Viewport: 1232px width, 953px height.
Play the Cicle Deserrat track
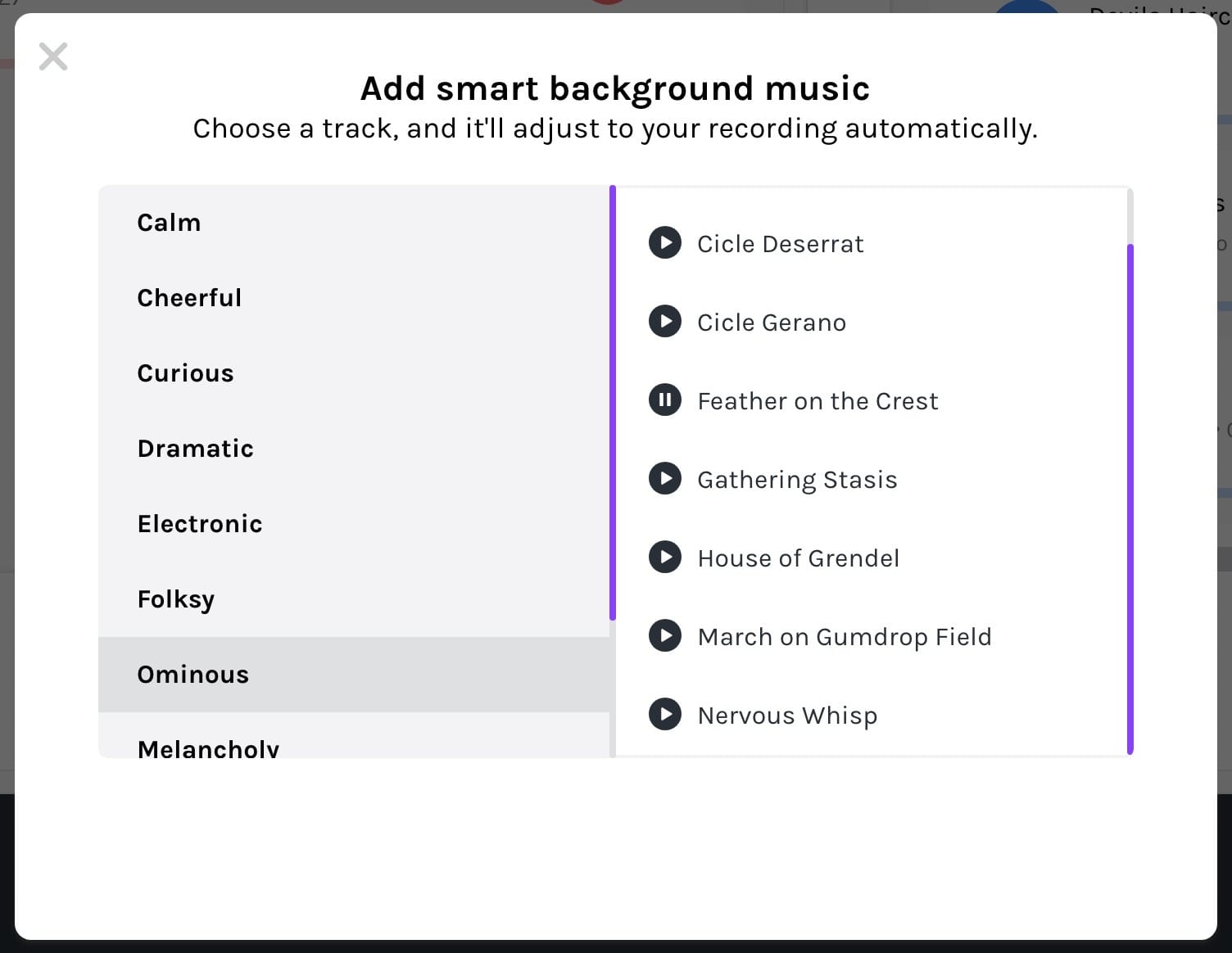[x=664, y=242]
